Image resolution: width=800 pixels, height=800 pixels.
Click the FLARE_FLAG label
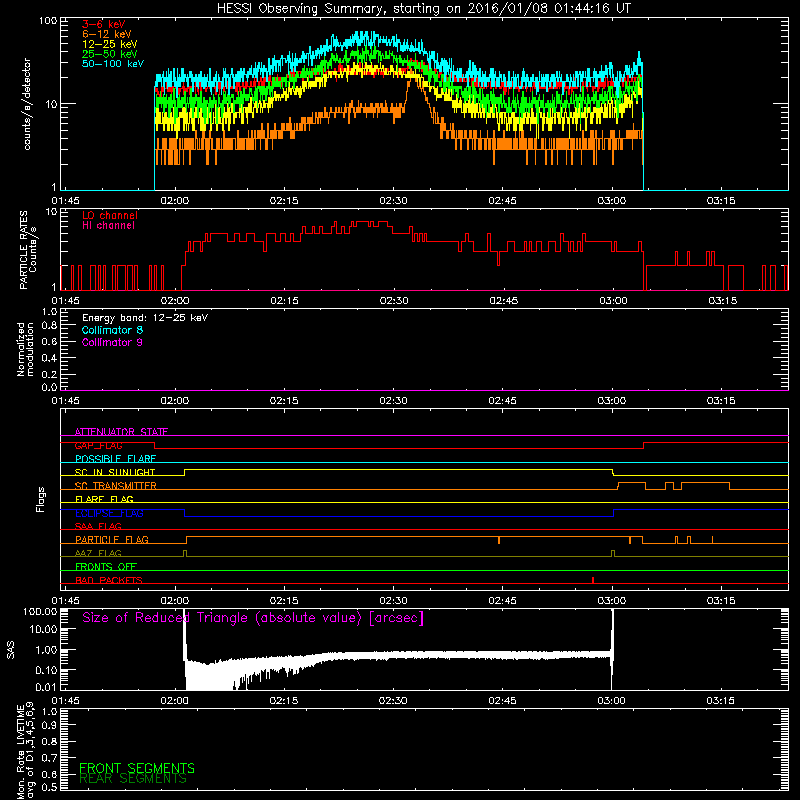click(104, 499)
